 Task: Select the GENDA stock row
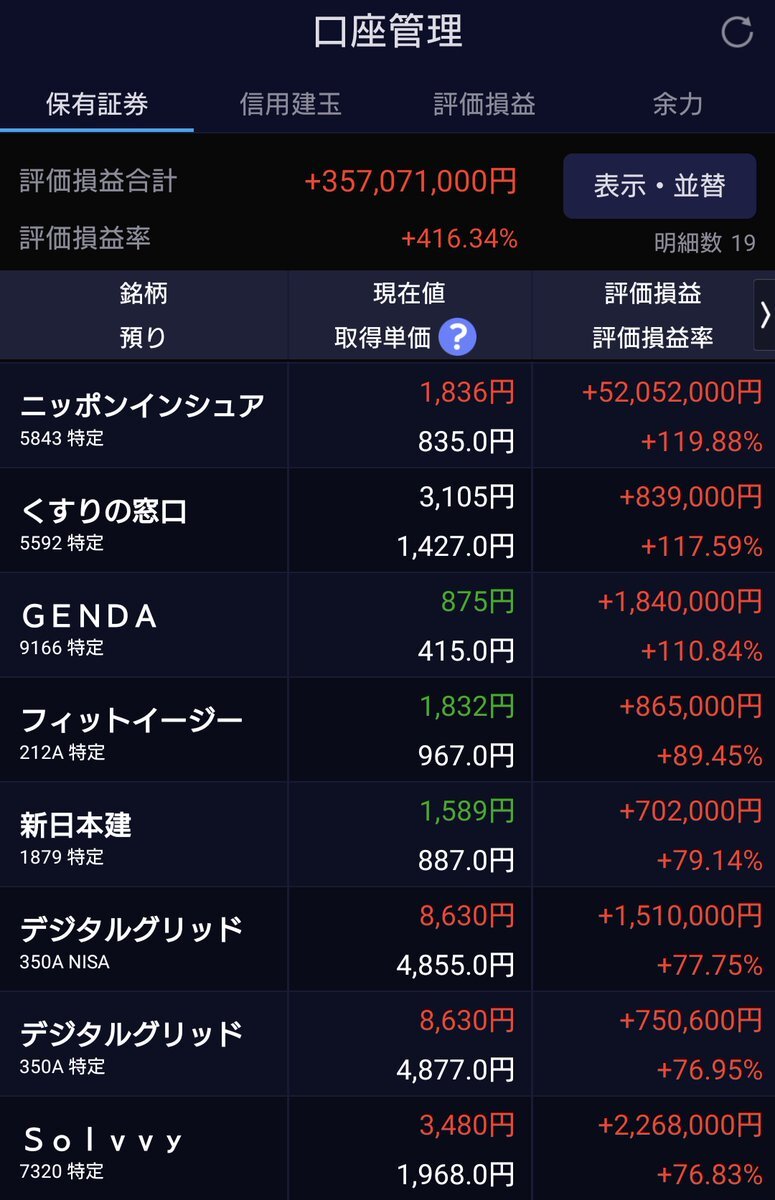click(387, 625)
